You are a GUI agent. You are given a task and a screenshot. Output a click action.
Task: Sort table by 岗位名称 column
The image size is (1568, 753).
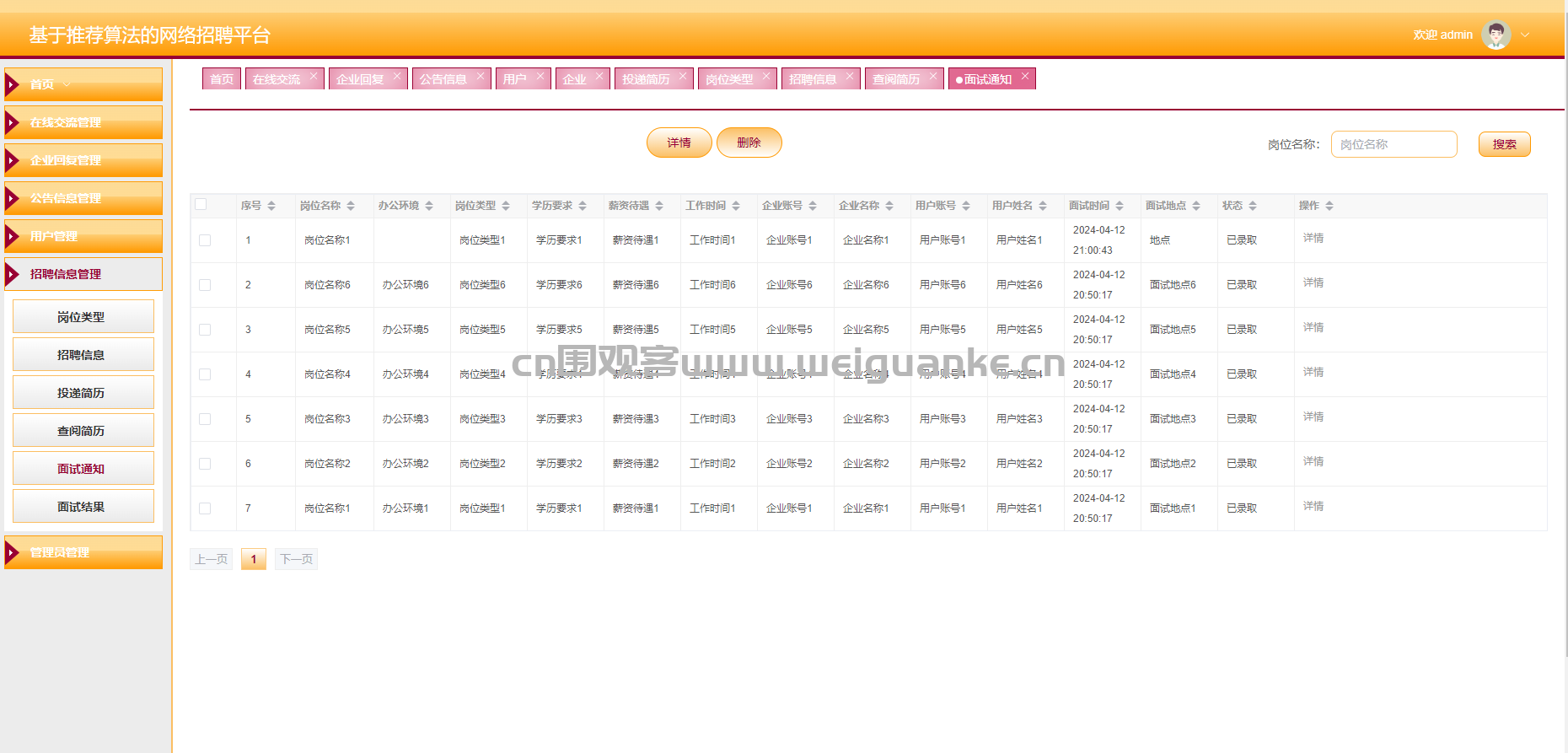[x=351, y=206]
